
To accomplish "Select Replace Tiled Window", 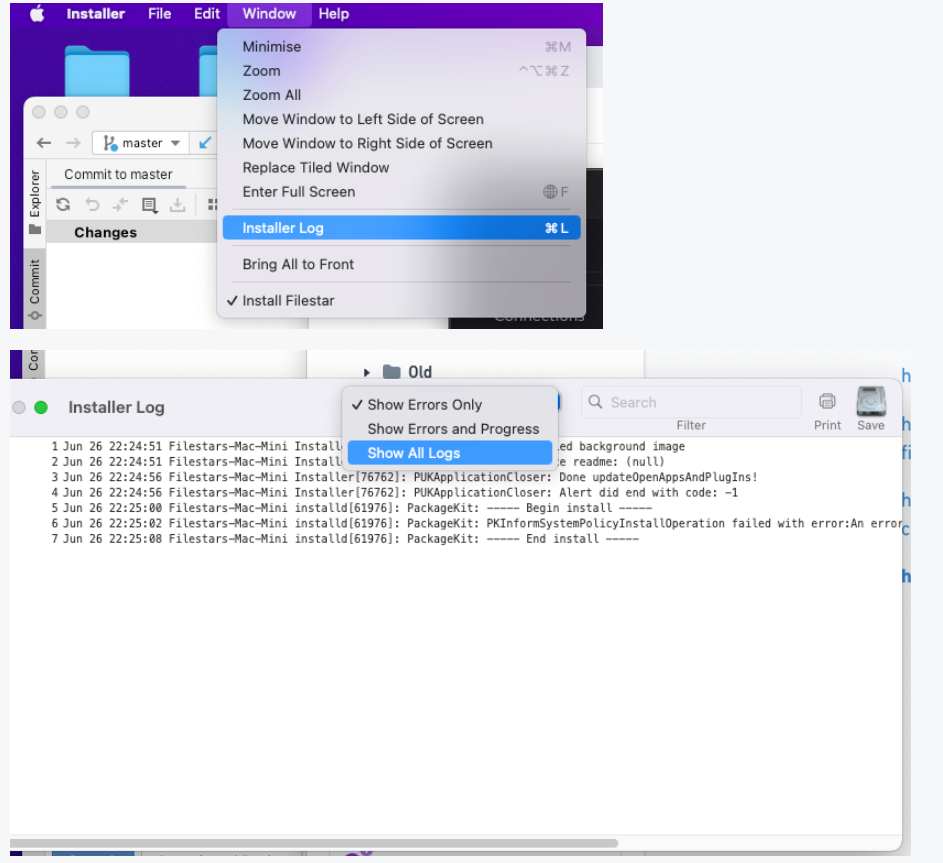I will (401, 168).
